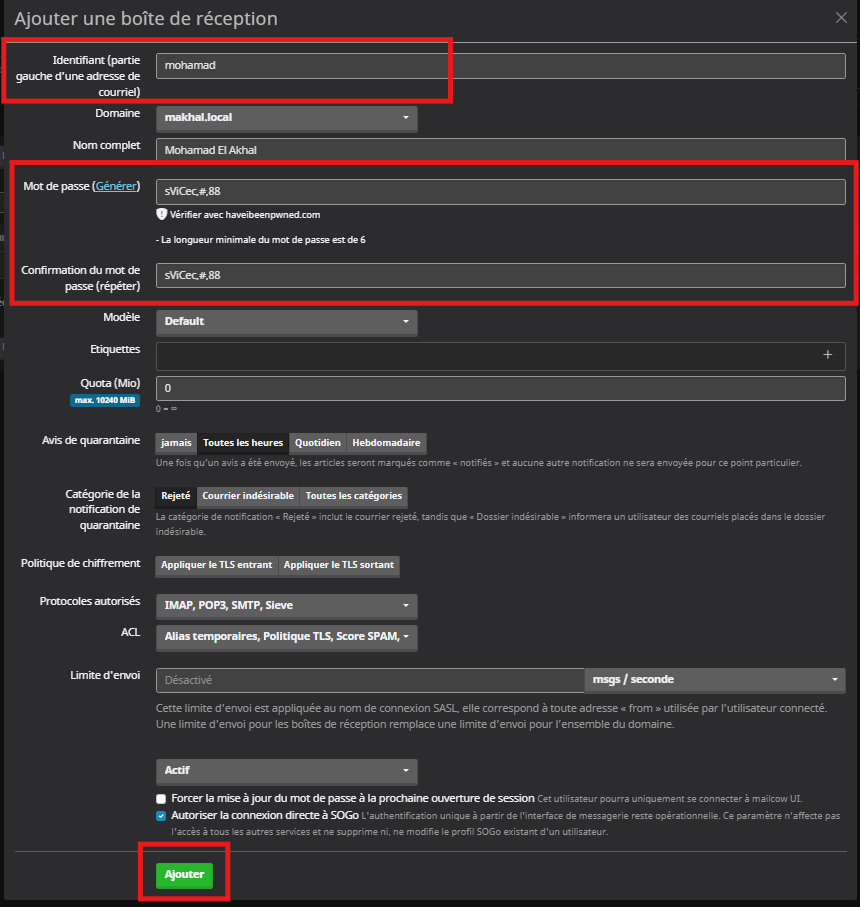Click the max. 10240 MiB badge
Image resolution: width=860 pixels, height=907 pixels.
[x=105, y=400]
